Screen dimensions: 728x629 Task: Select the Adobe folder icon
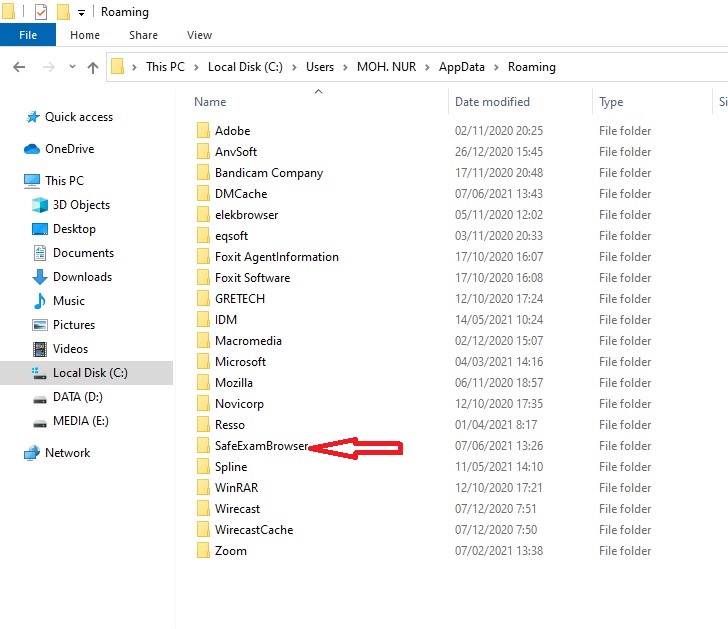point(203,130)
